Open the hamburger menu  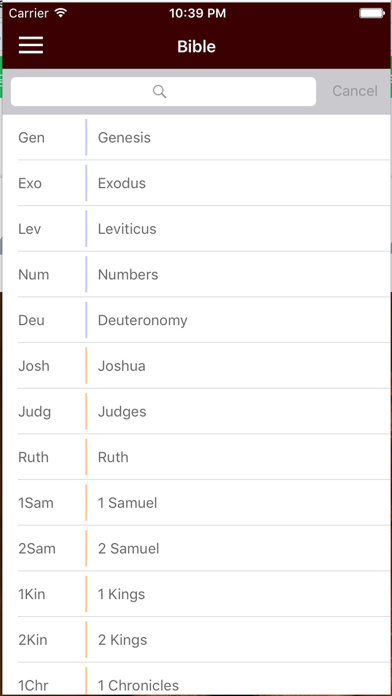[x=31, y=46]
